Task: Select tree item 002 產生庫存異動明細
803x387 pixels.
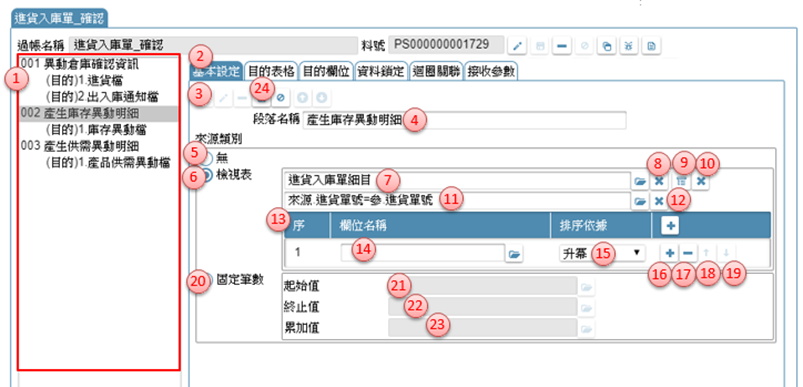Action: tap(99, 114)
